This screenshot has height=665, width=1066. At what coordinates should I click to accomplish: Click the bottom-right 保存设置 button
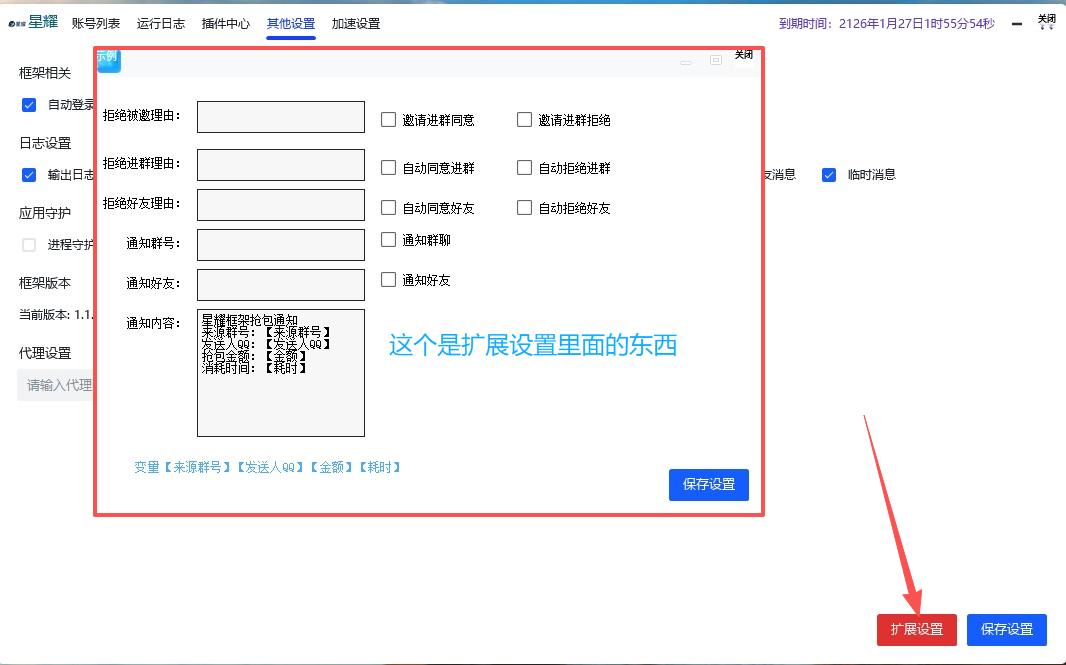tap(1007, 630)
